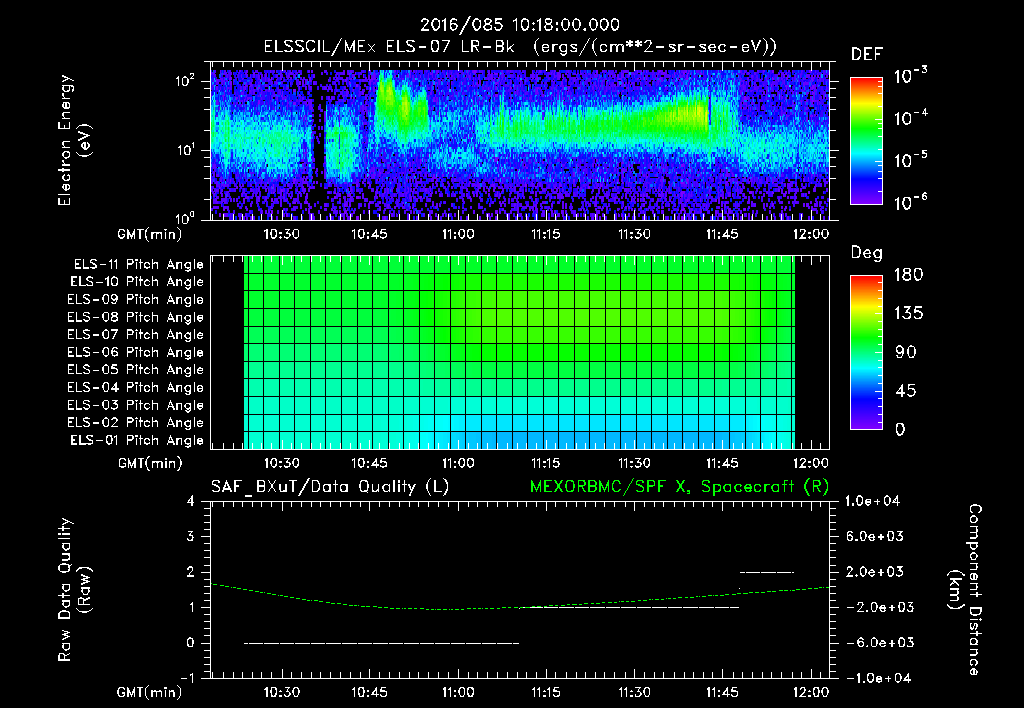
Task: Click the 6.0e+03 tick on distance axis
Action: (875, 536)
